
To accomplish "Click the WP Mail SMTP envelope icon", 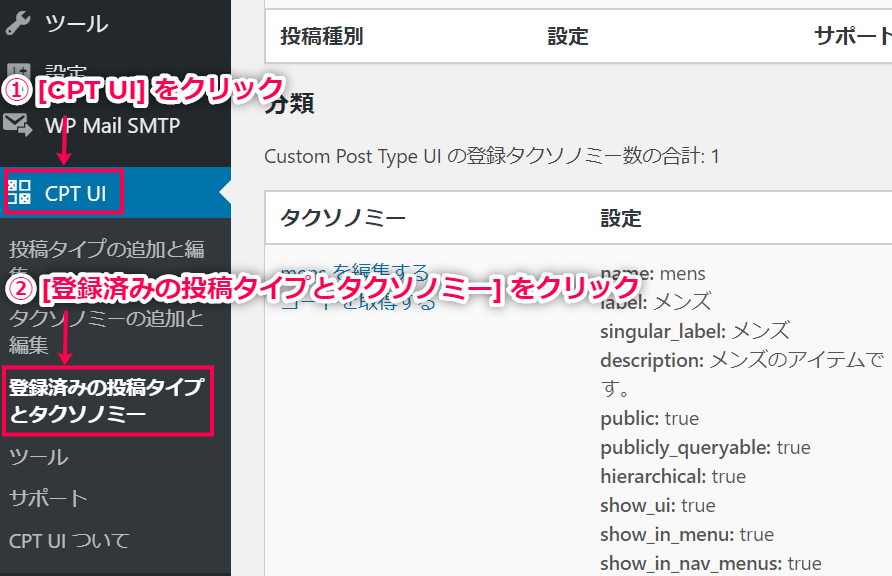I will (x=18, y=125).
